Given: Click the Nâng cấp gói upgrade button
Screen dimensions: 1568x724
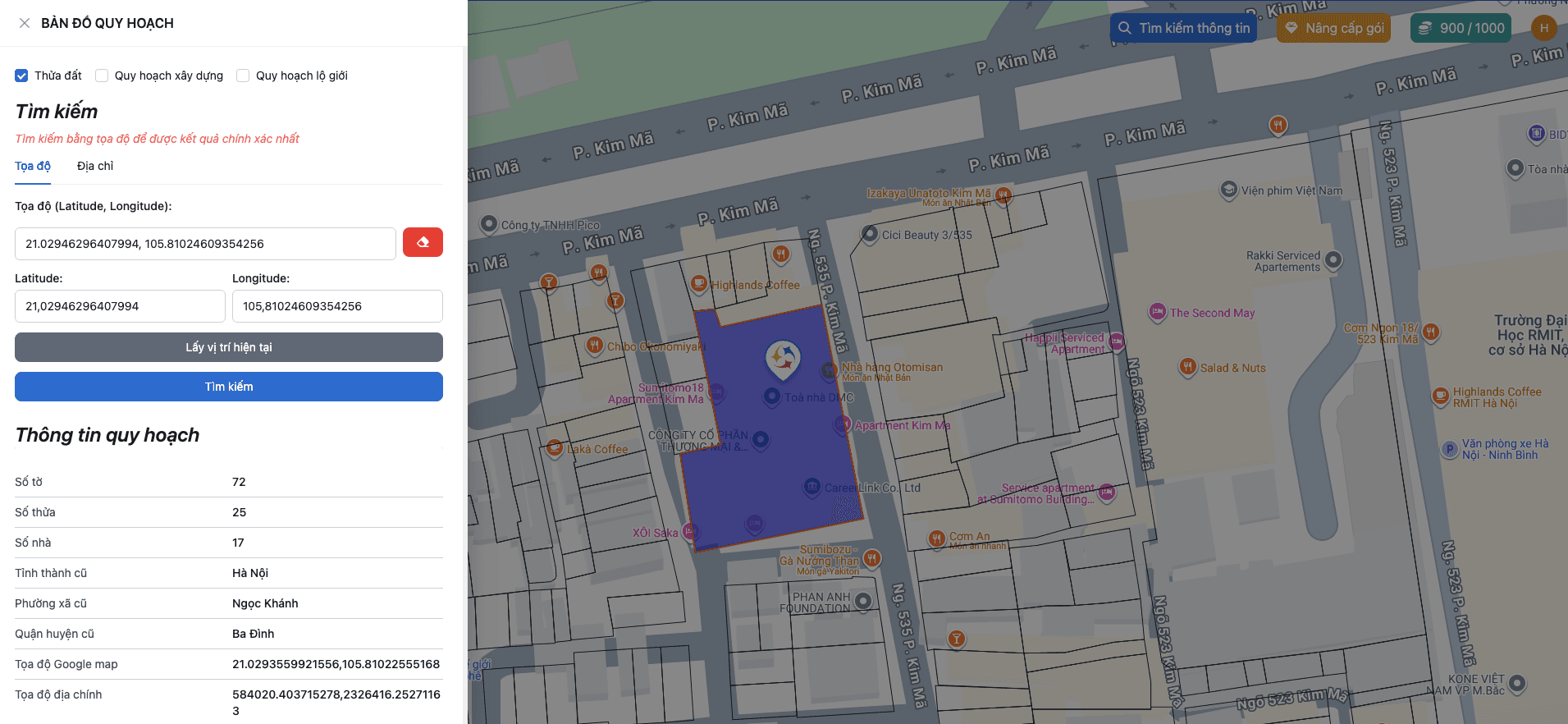Looking at the screenshot, I should (1333, 28).
